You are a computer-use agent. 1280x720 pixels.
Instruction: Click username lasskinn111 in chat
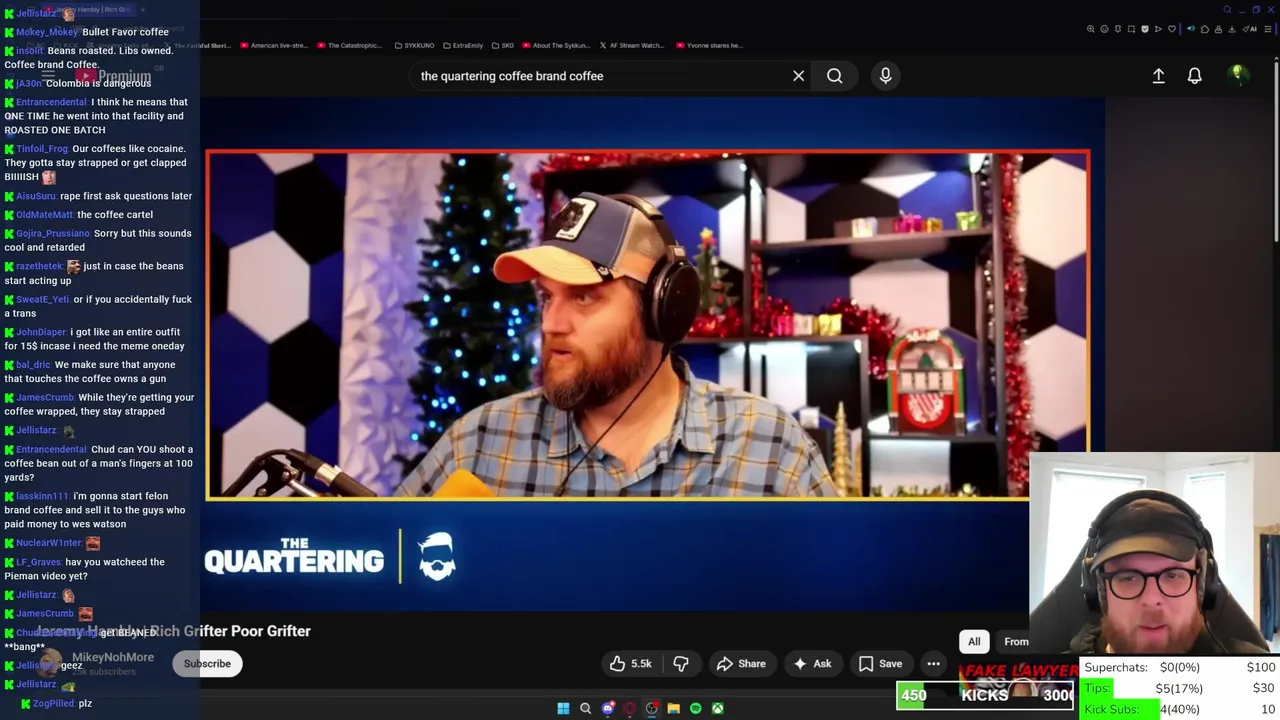(x=43, y=496)
